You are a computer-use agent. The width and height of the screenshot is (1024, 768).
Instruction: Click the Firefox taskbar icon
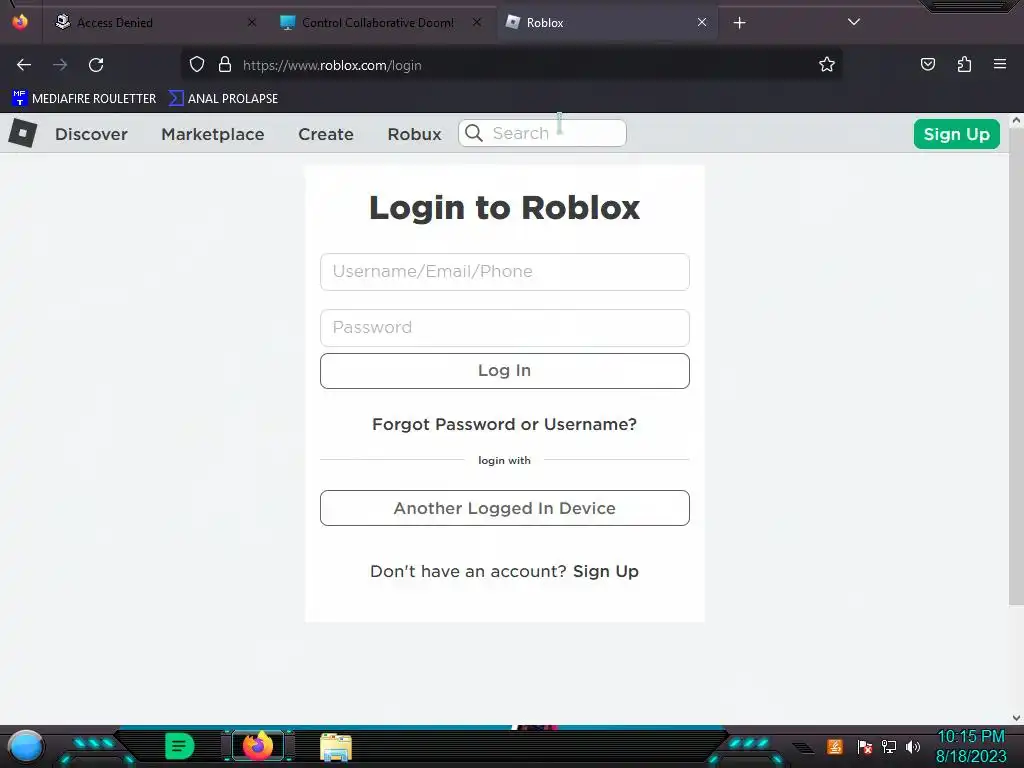pos(258,746)
